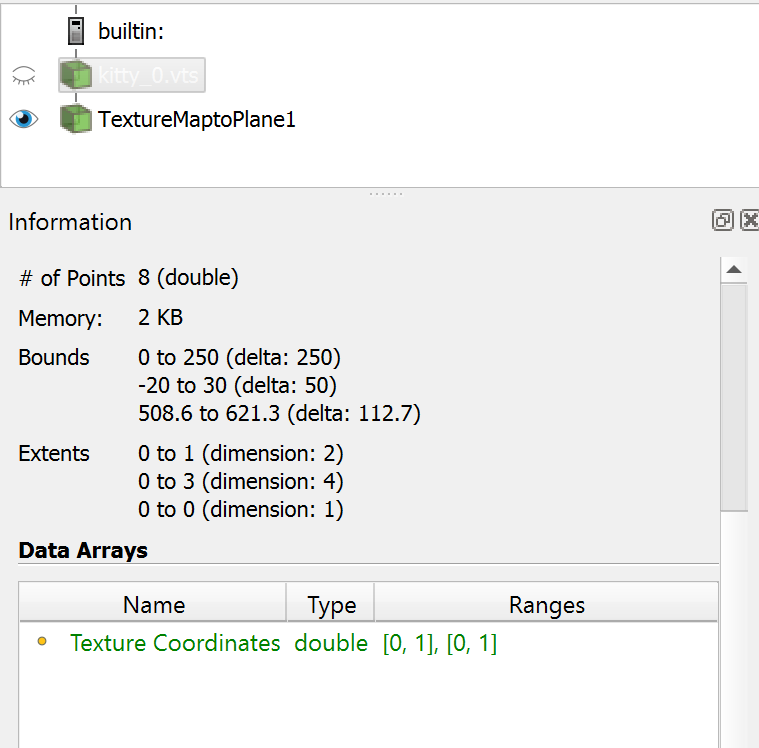Screen dimensions: 759x748
Task: Show the hidden kitty_0.vts source
Action: pyautogui.click(x=23, y=75)
